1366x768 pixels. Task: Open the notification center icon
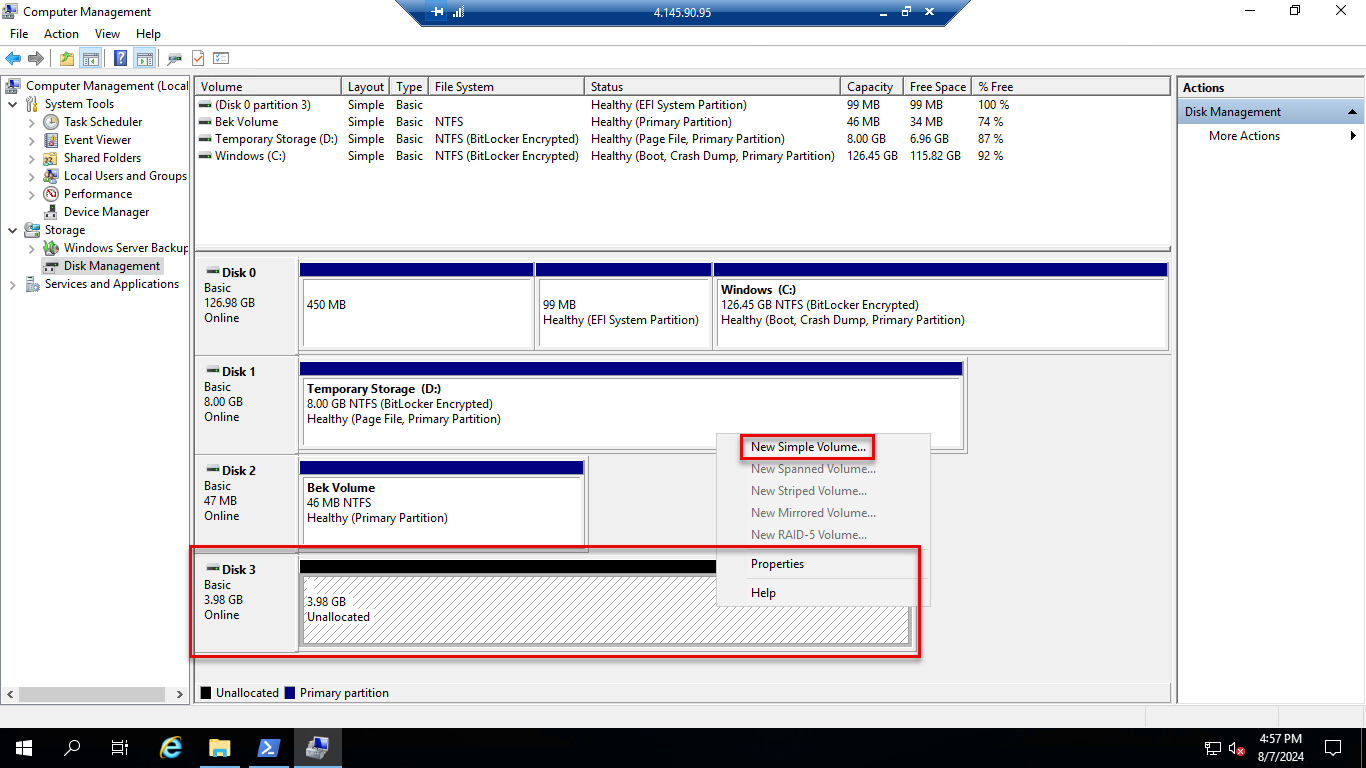[x=1332, y=748]
